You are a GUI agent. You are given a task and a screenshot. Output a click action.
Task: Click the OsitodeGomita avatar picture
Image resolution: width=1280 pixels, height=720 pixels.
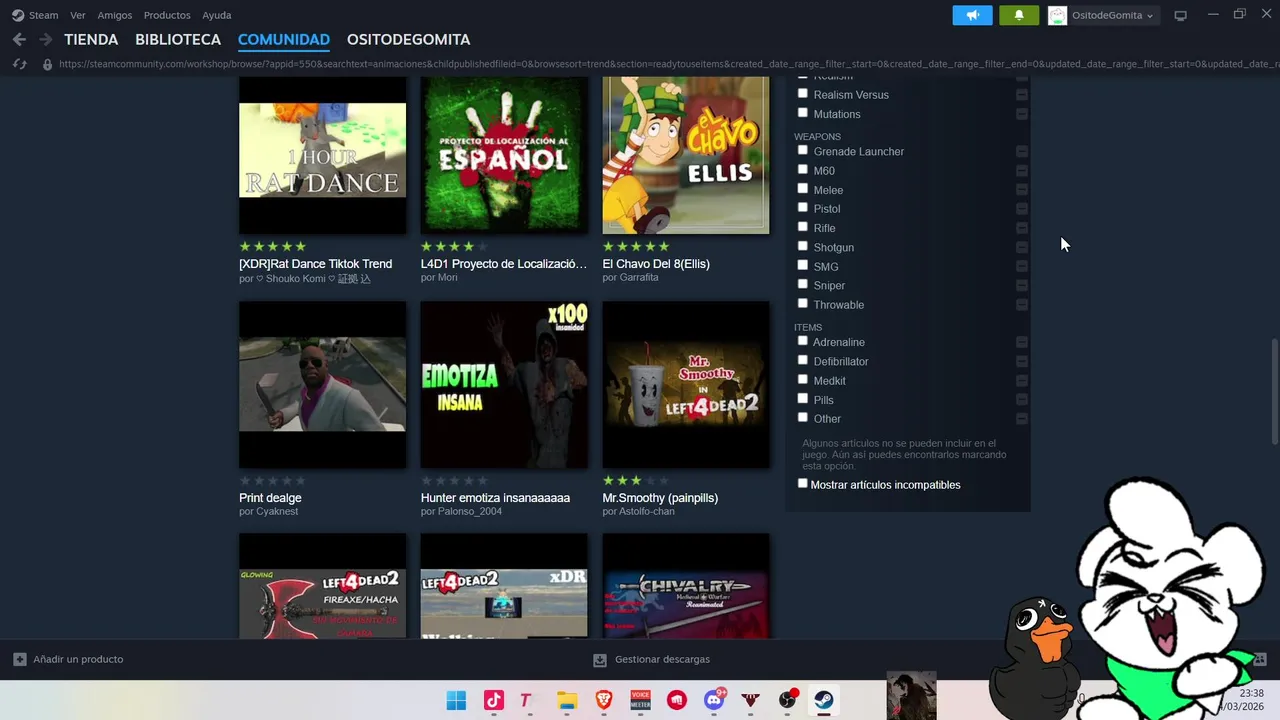pyautogui.click(x=1057, y=15)
